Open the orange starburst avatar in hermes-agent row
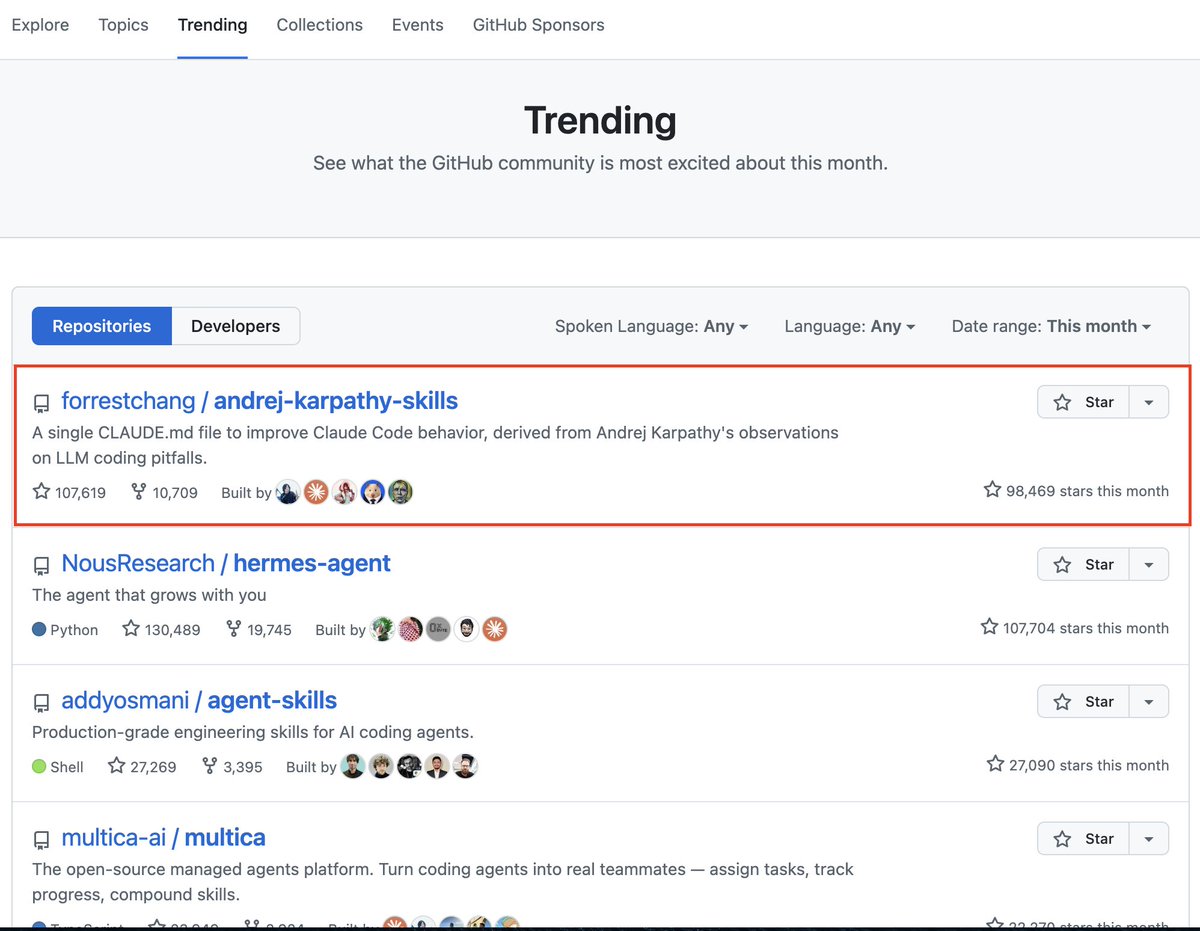Viewport: 1200px width, 931px height. click(494, 629)
